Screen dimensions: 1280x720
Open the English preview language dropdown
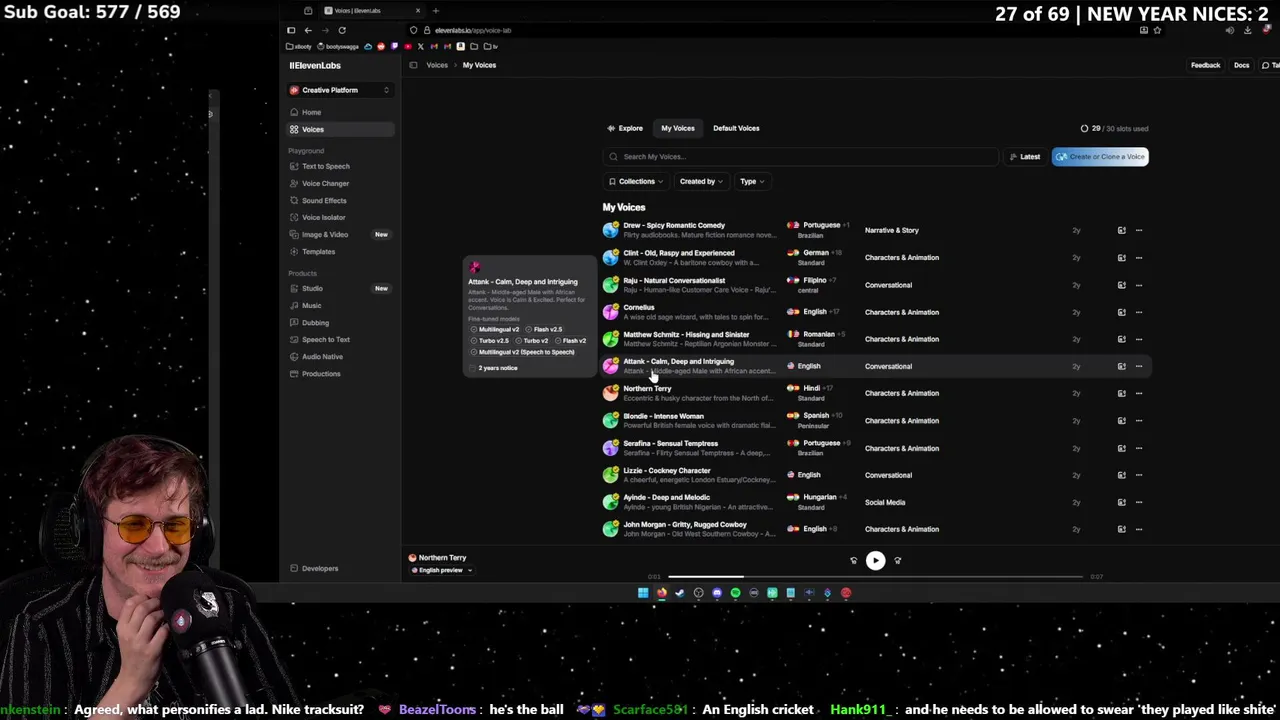click(441, 570)
